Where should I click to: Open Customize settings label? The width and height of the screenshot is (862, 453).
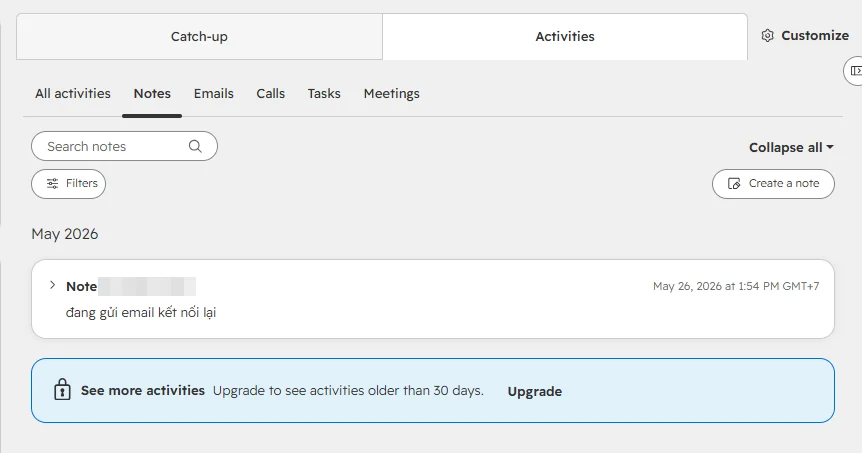(x=815, y=36)
